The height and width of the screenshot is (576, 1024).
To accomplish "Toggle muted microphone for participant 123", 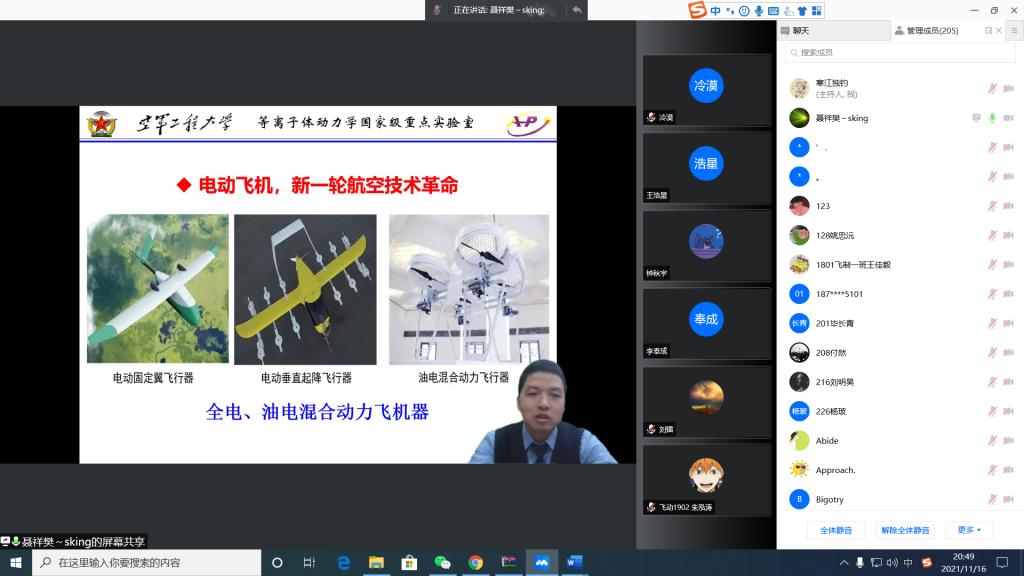I will click(992, 206).
